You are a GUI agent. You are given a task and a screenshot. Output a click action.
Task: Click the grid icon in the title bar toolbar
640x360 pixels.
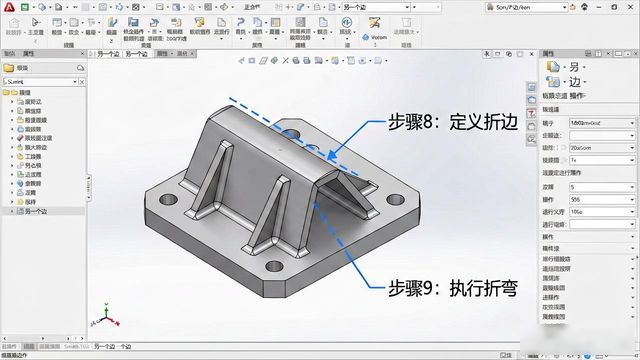point(208,7)
